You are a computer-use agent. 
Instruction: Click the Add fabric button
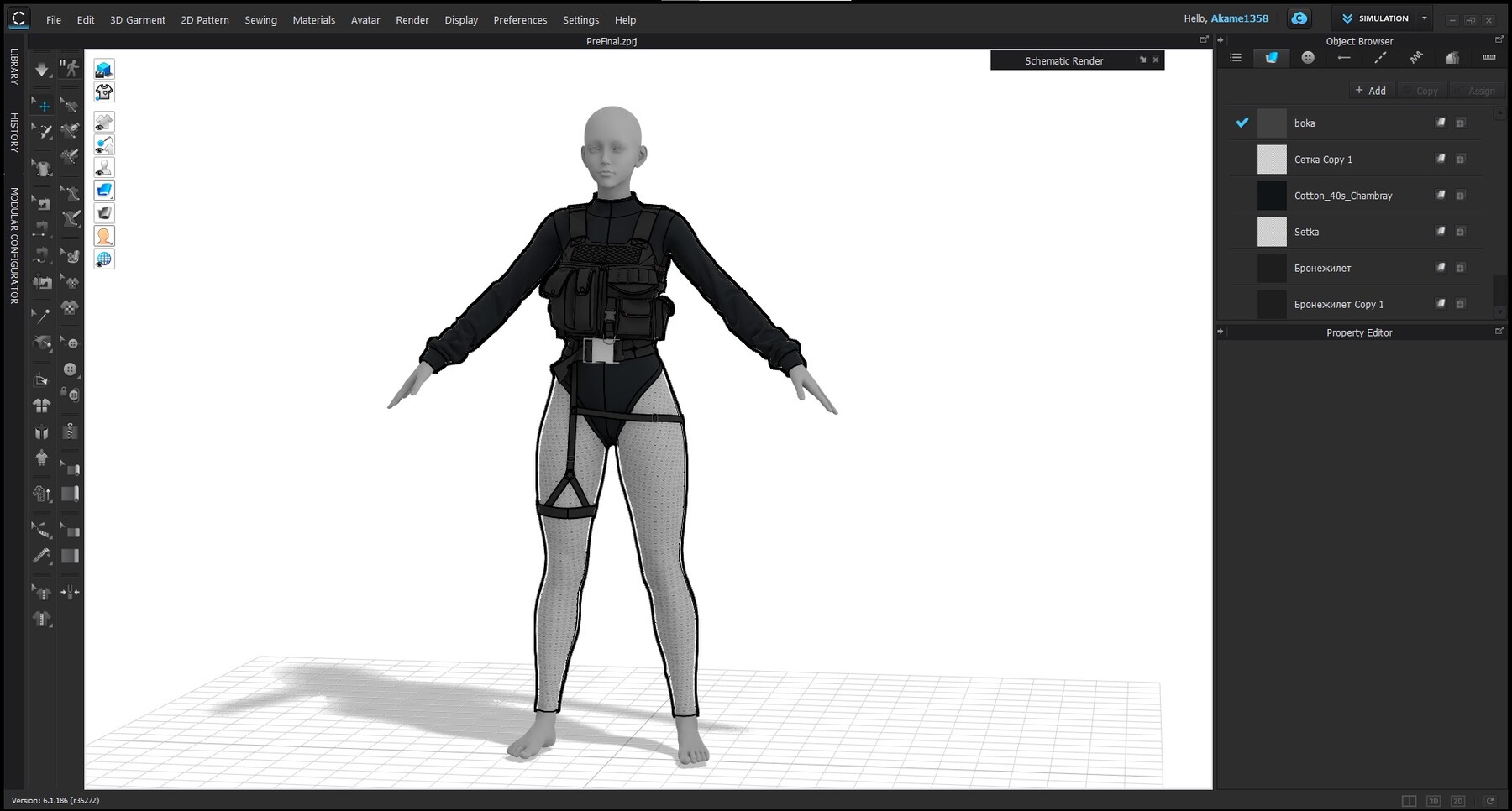pos(1371,91)
